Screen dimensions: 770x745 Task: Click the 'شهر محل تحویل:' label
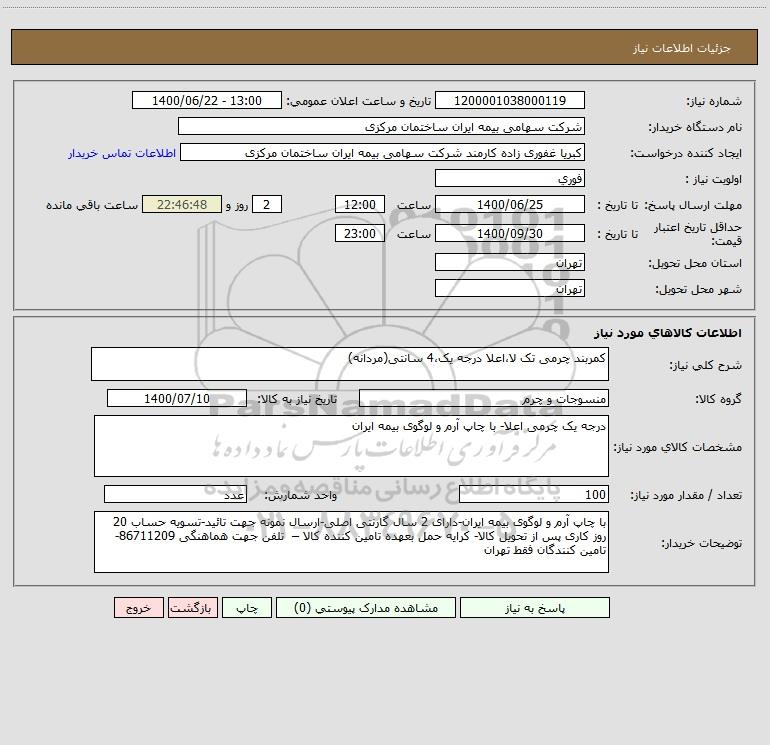pos(698,289)
